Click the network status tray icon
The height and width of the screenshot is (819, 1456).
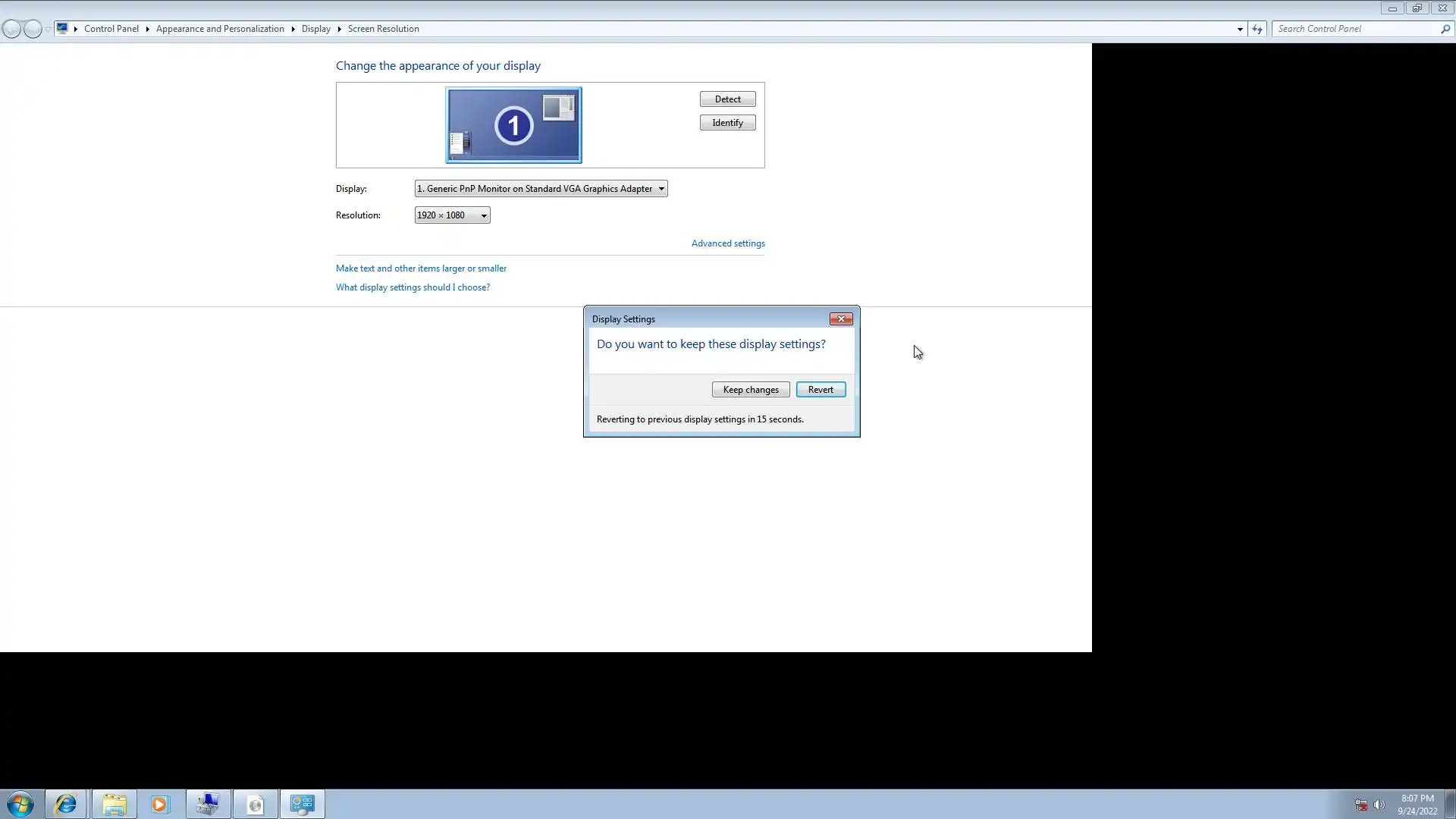click(1361, 805)
